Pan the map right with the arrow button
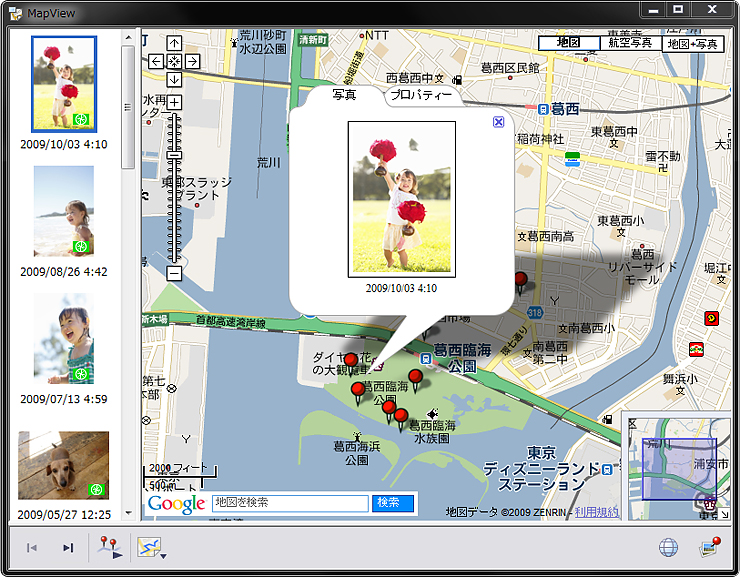 pyautogui.click(x=192, y=61)
